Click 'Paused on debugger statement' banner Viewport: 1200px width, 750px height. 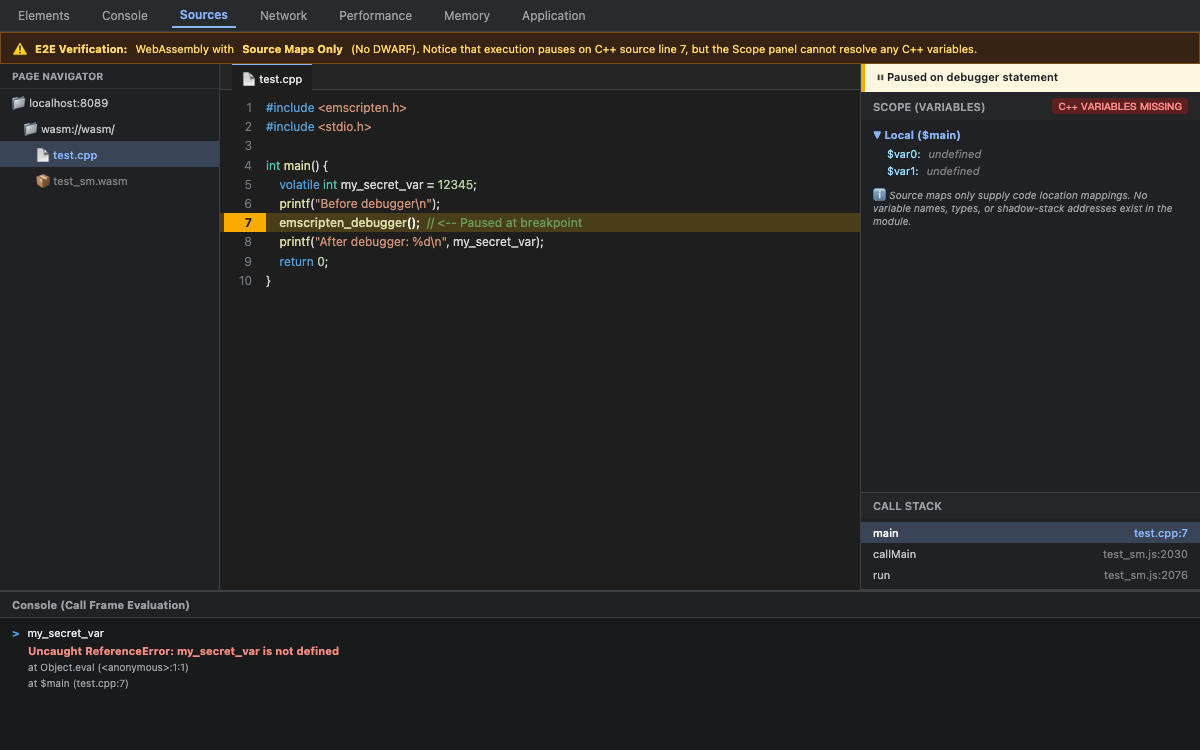click(1030, 78)
